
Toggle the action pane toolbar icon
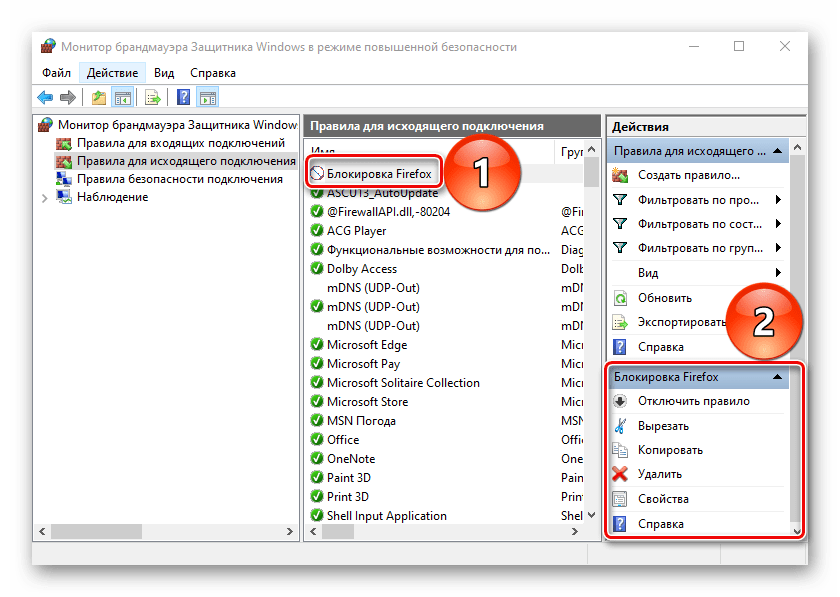click(x=208, y=97)
